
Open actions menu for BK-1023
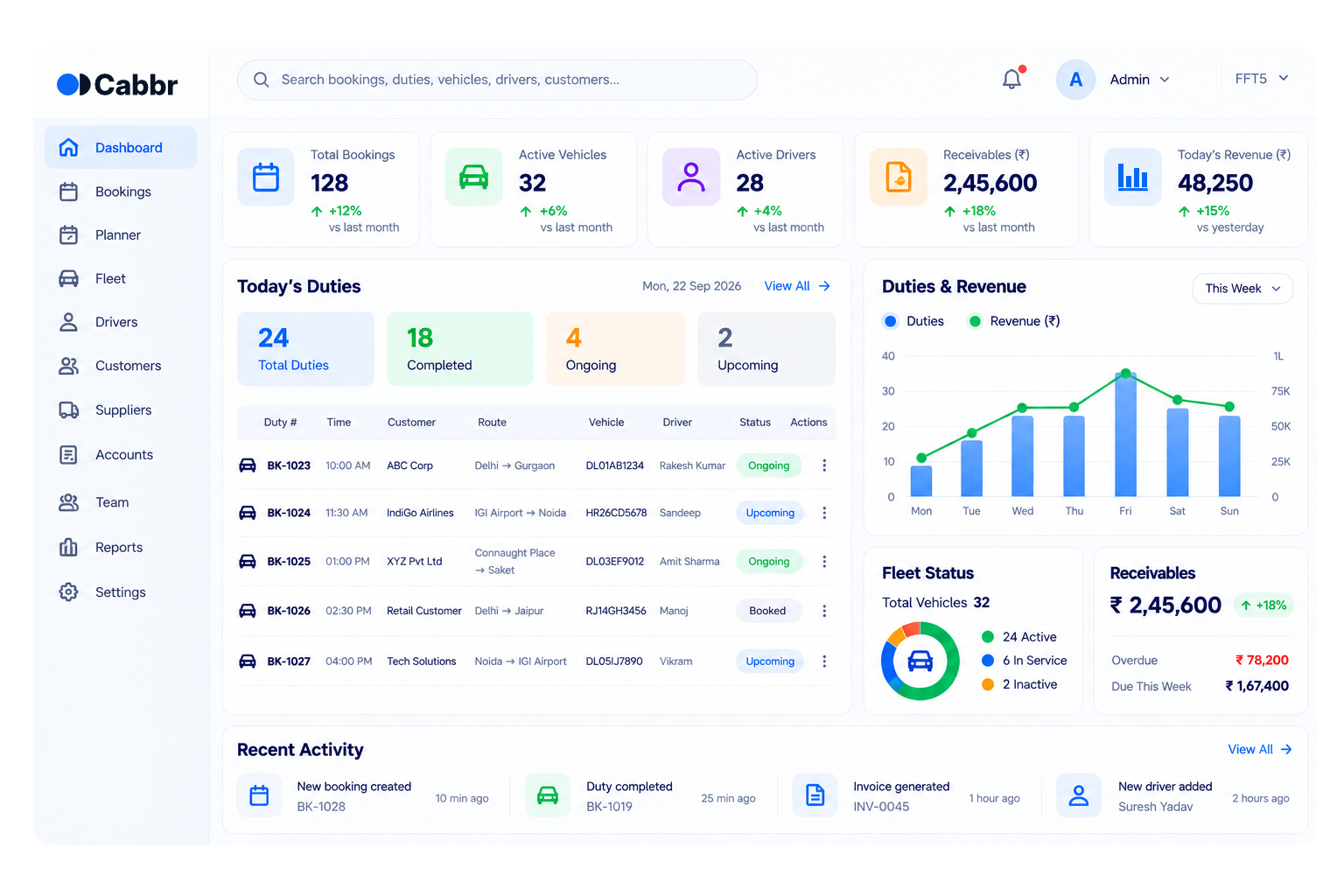point(824,465)
